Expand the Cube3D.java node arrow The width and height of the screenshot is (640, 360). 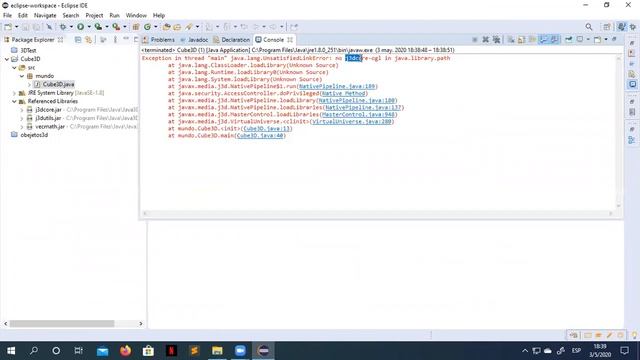[x=29, y=84]
